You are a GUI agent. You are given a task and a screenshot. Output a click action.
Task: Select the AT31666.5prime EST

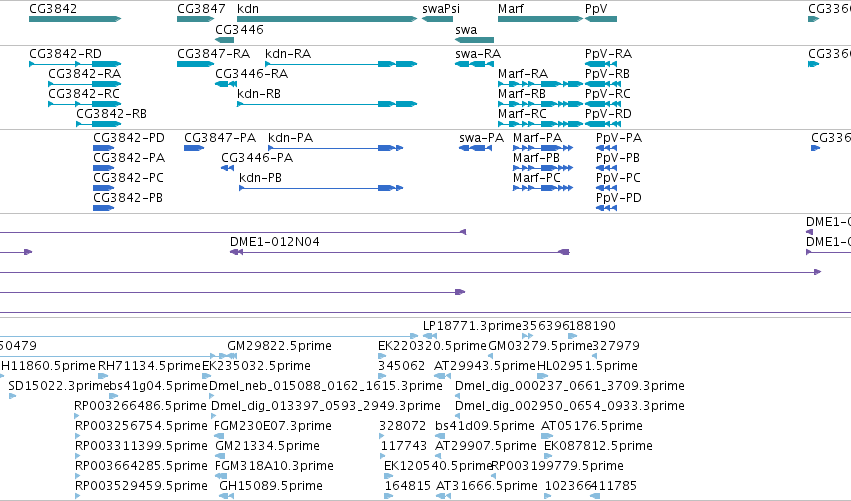443,496
